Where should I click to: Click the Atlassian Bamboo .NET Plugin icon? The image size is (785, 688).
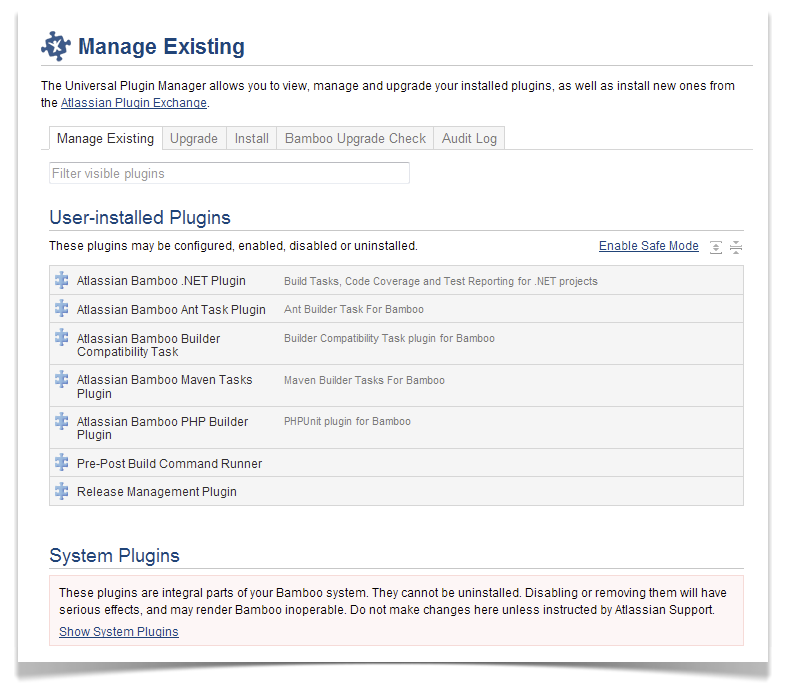point(62,280)
